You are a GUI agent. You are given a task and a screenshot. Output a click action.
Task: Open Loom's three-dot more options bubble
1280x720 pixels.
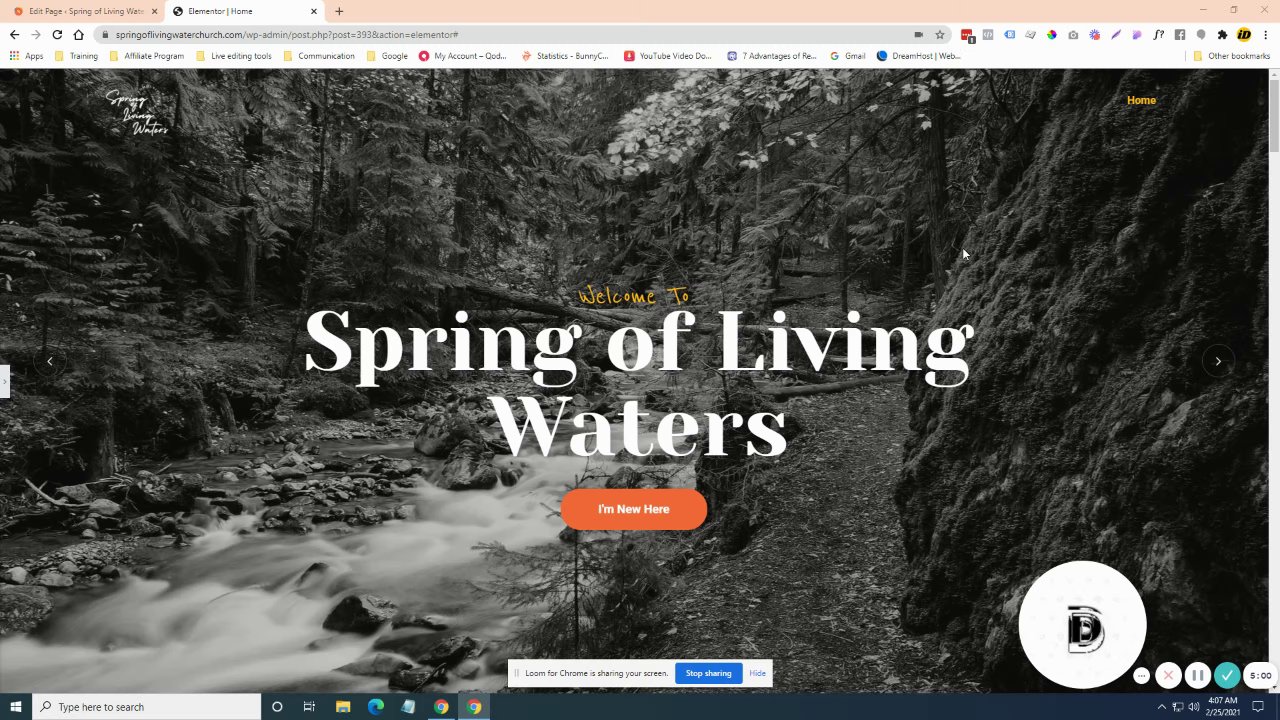1141,676
